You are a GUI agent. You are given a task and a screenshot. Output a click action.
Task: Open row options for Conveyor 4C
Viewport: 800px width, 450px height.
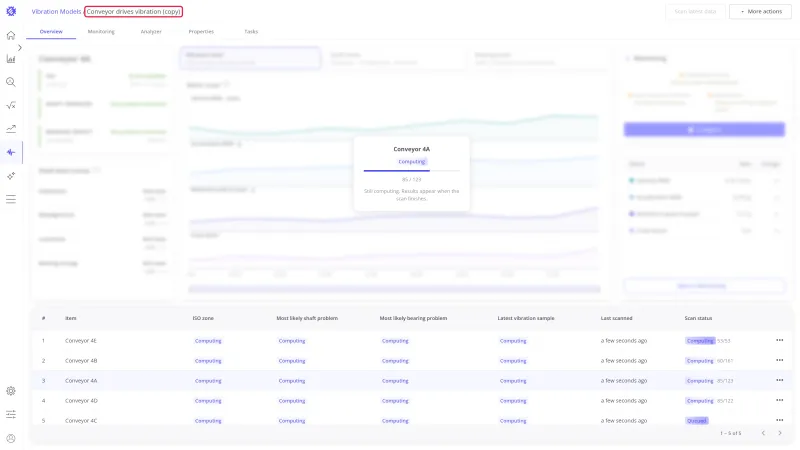pyautogui.click(x=780, y=420)
